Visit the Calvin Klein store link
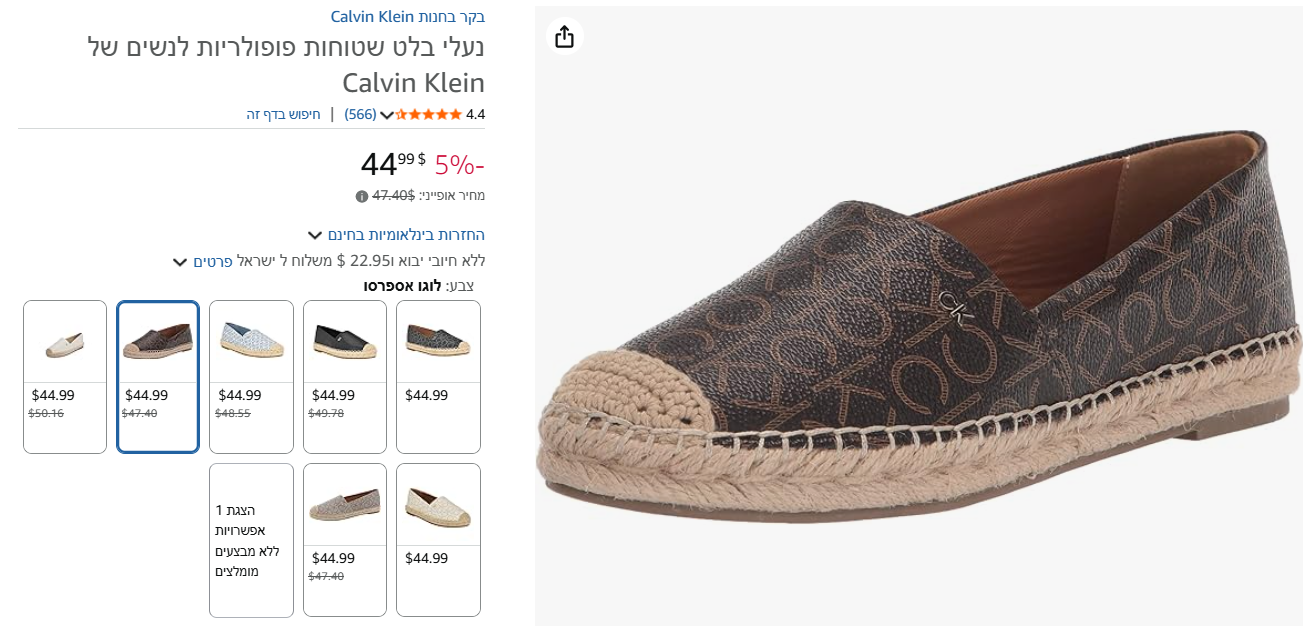Image resolution: width=1303 pixels, height=626 pixels. tap(408, 17)
